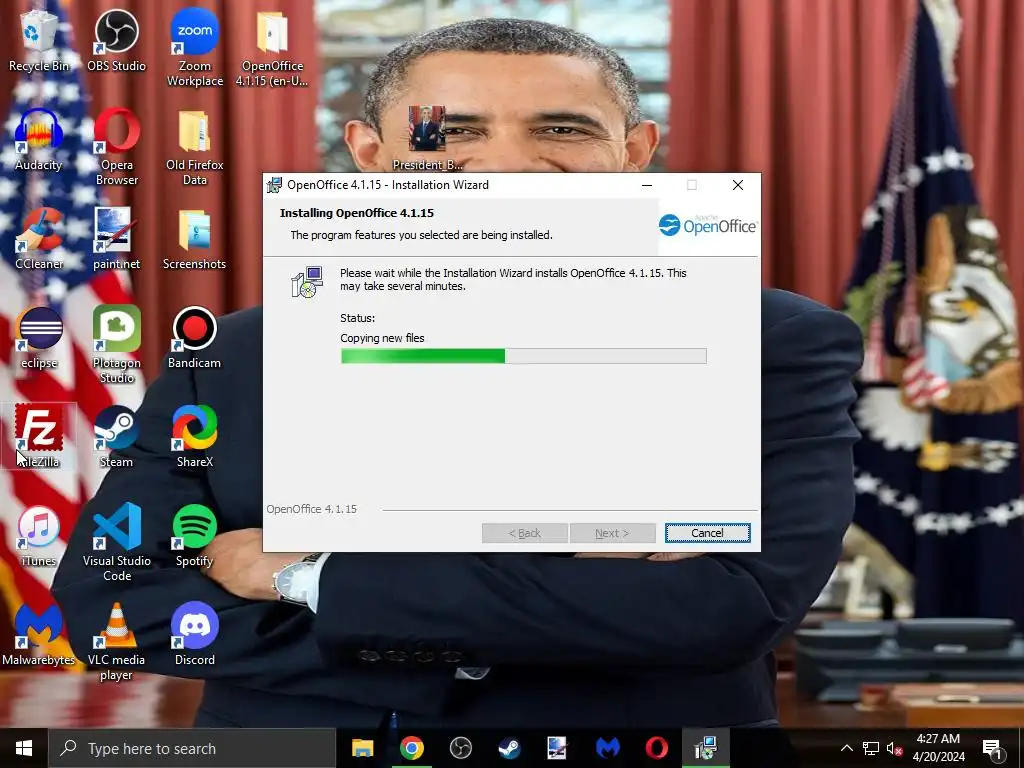Open paint.net from the taskbar

click(x=558, y=748)
